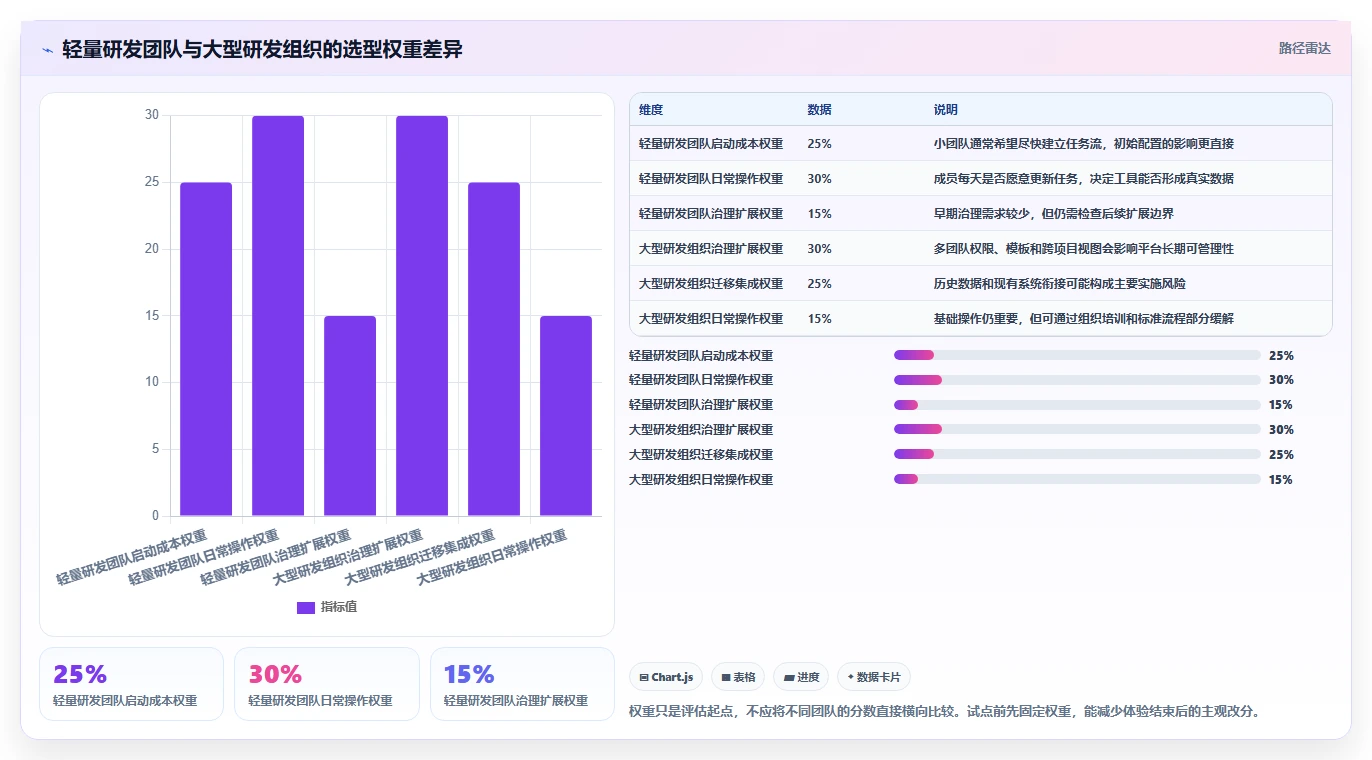
Task: Click the 路径雷达 label in the header
Action: [x=1304, y=48]
